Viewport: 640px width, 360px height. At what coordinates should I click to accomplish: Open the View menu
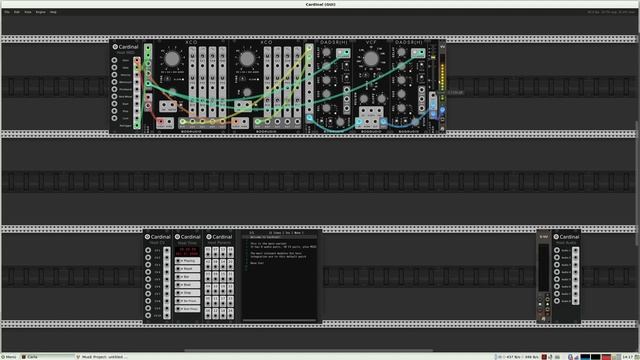click(28, 12)
